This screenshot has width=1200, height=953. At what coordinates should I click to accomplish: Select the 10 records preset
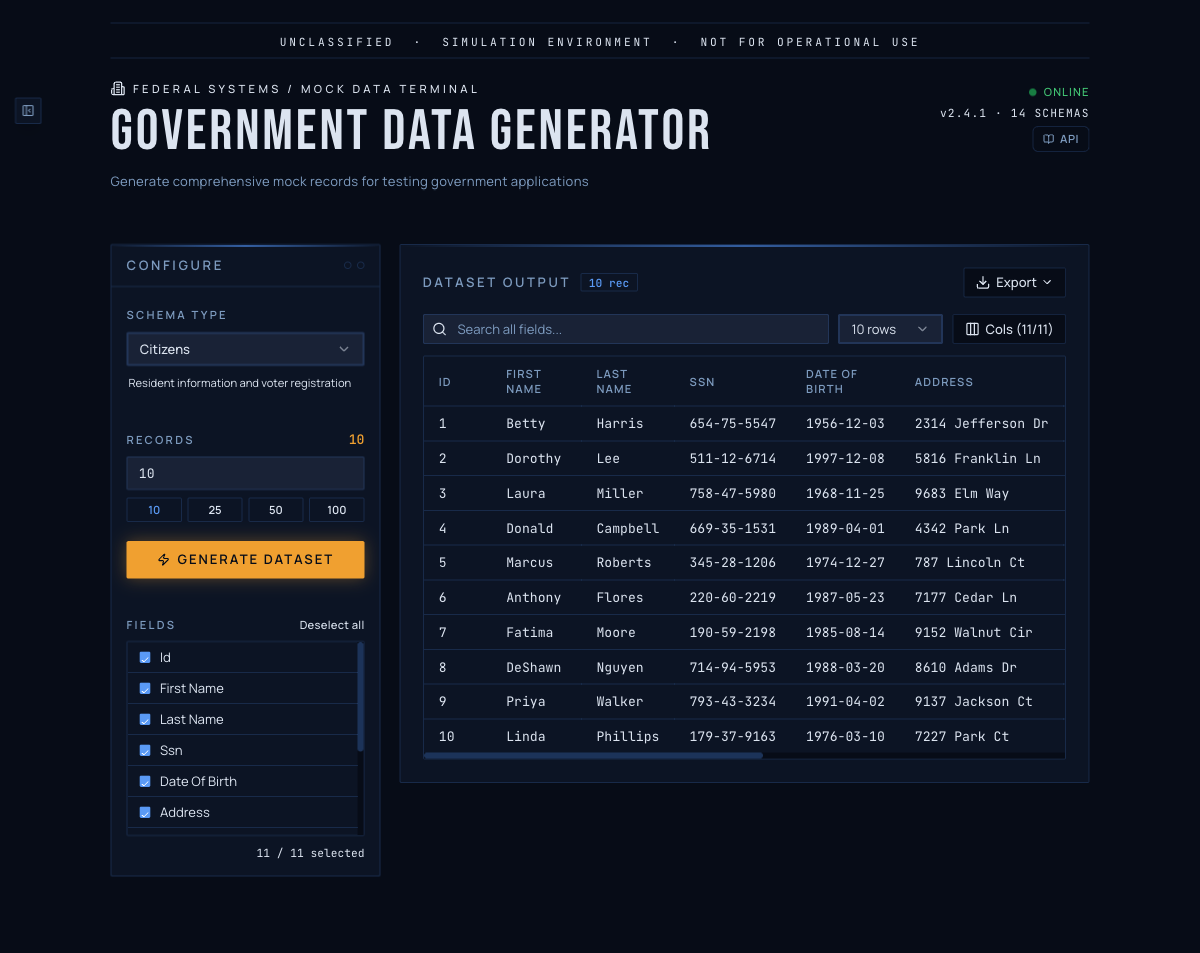154,510
